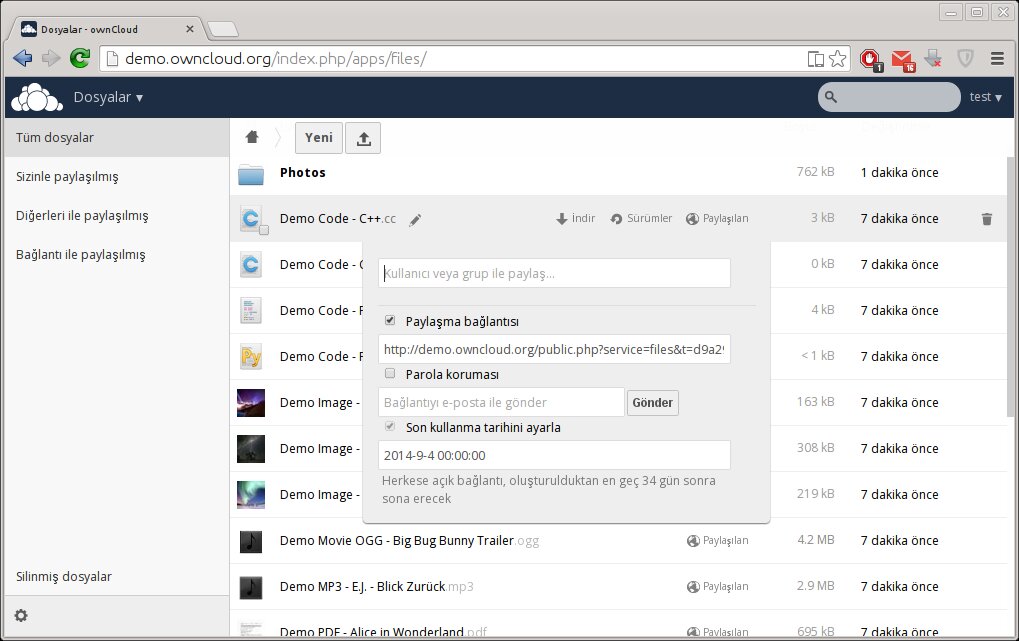Click the Photos folder icon
This screenshot has height=641, width=1019.
(251, 174)
